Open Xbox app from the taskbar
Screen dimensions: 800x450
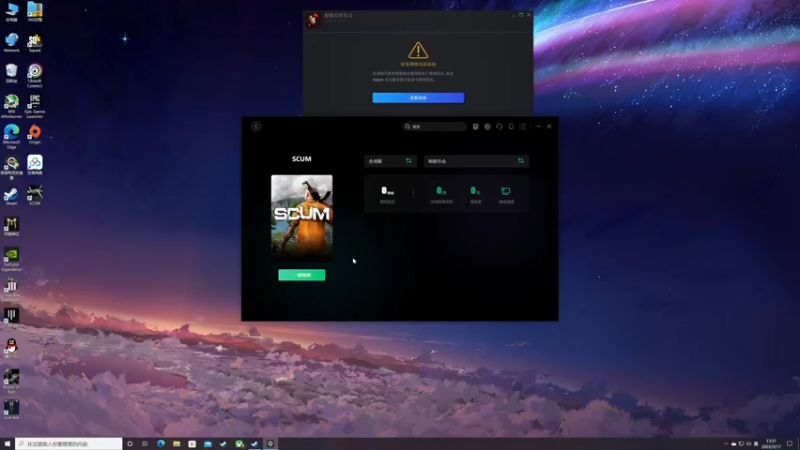pyautogui.click(x=239, y=444)
